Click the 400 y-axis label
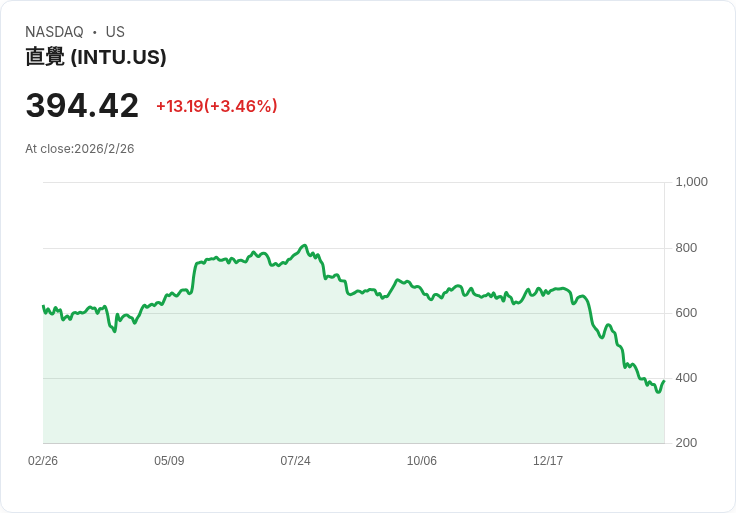The width and height of the screenshot is (736, 513). click(687, 378)
